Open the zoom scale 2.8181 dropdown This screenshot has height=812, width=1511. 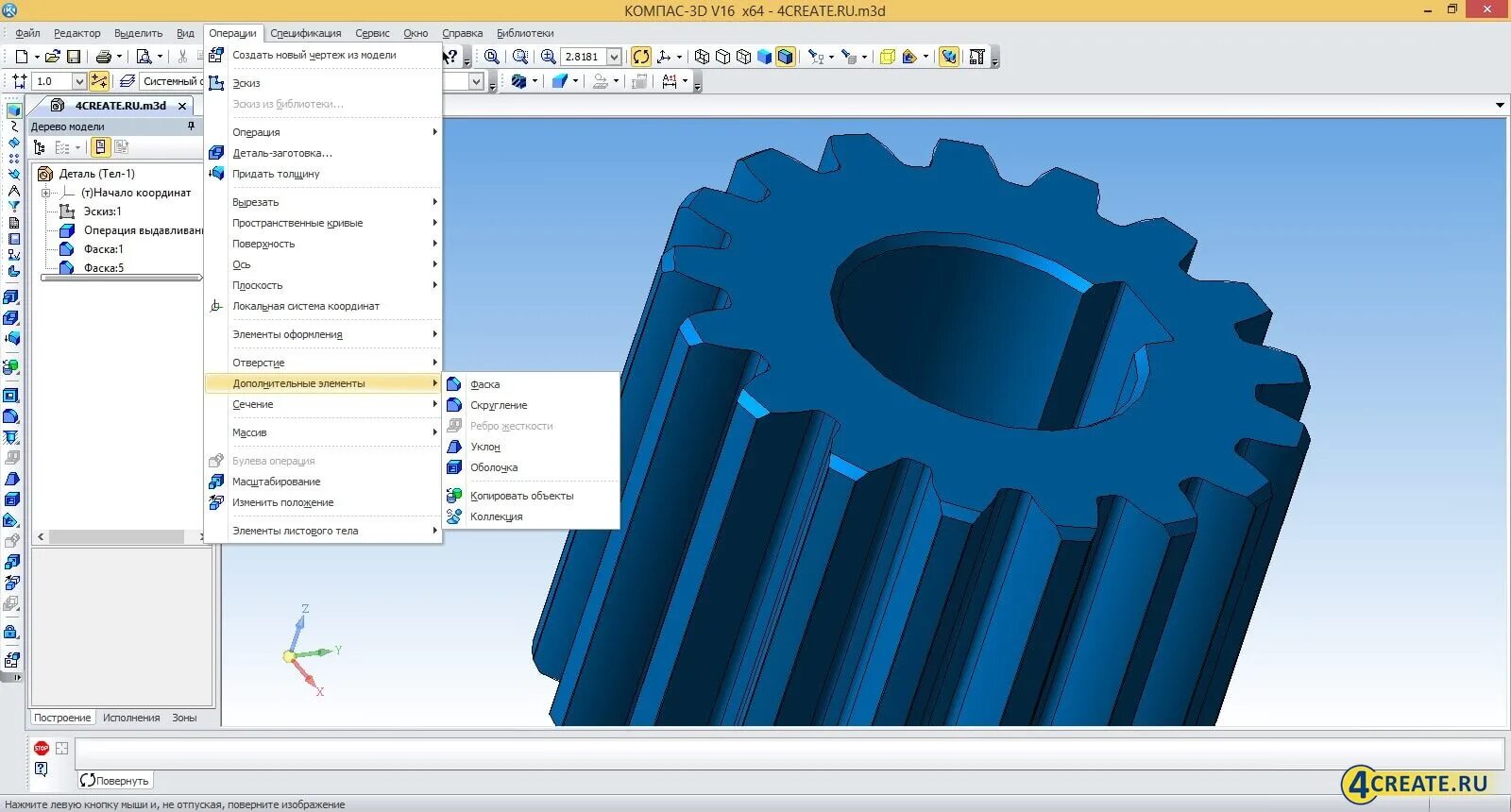click(x=614, y=57)
